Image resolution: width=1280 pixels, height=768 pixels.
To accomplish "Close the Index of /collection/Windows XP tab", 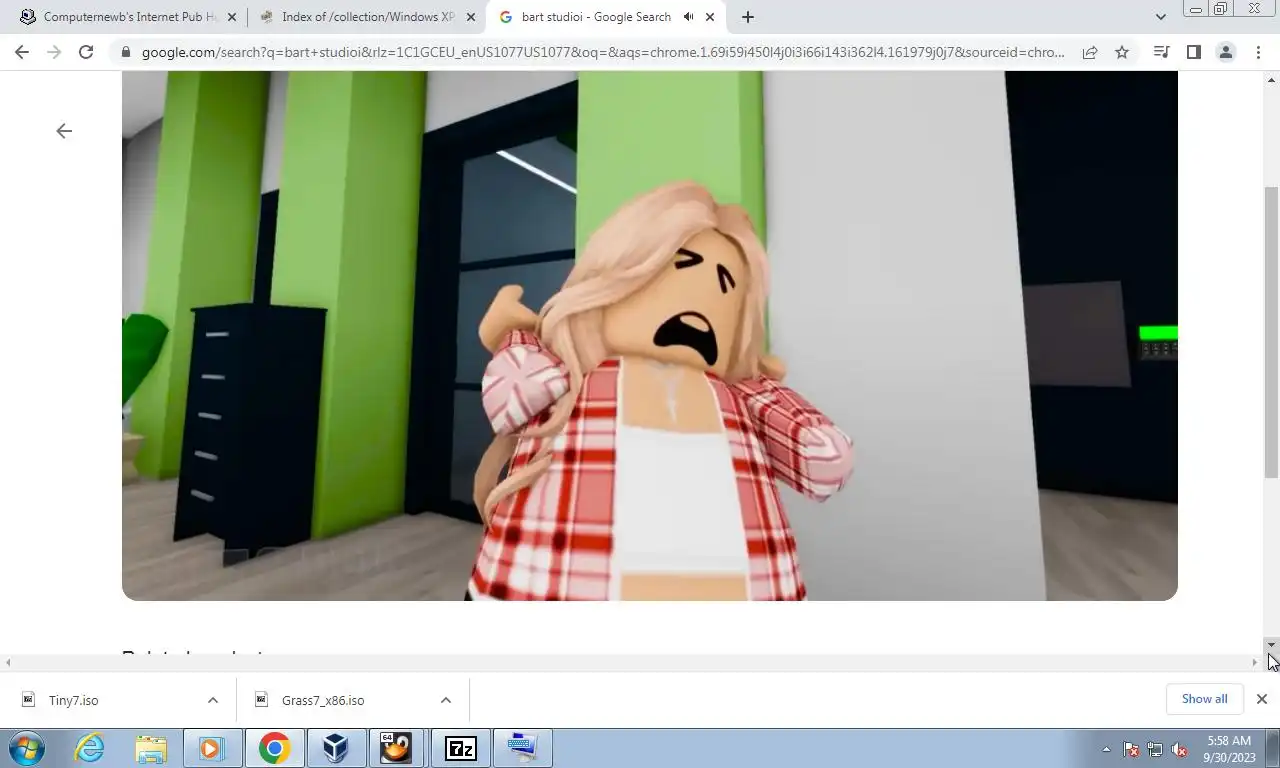I will pyautogui.click(x=471, y=17).
